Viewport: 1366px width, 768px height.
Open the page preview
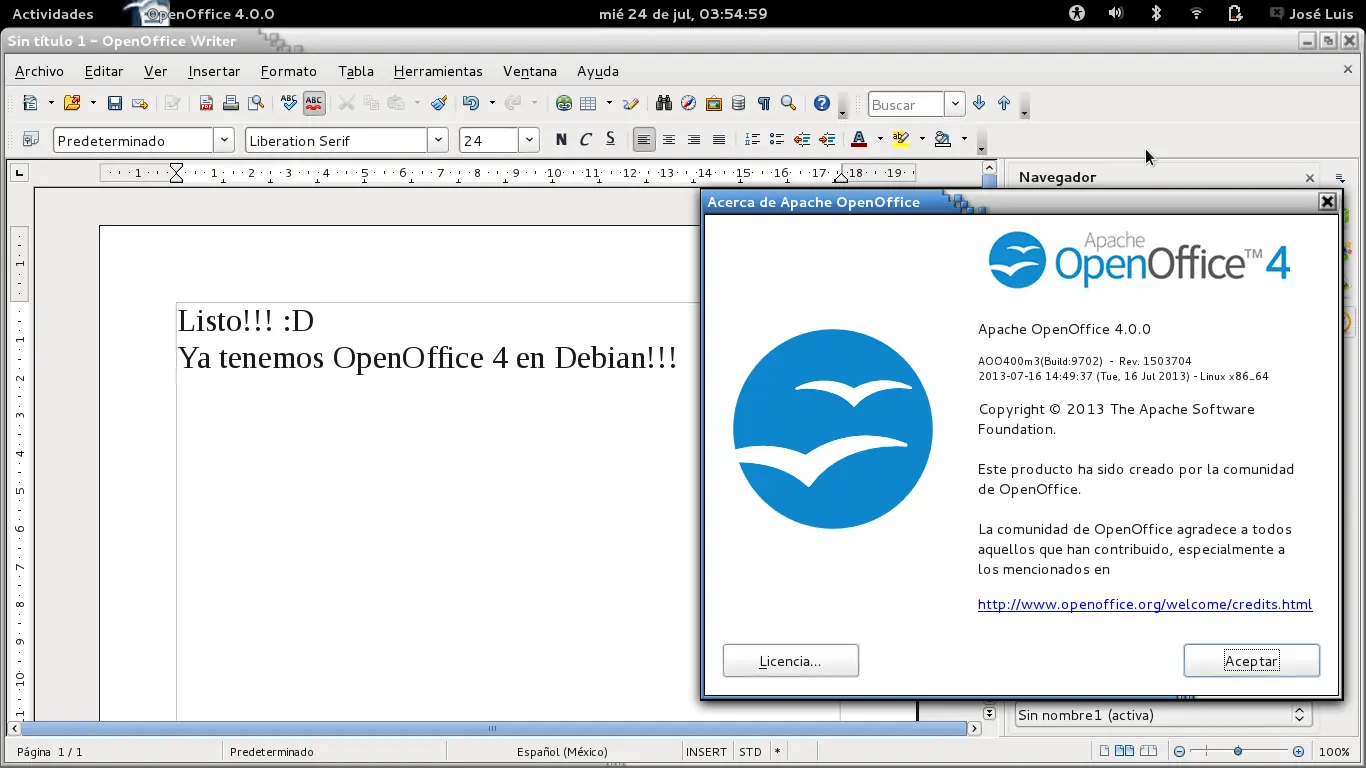coord(257,103)
